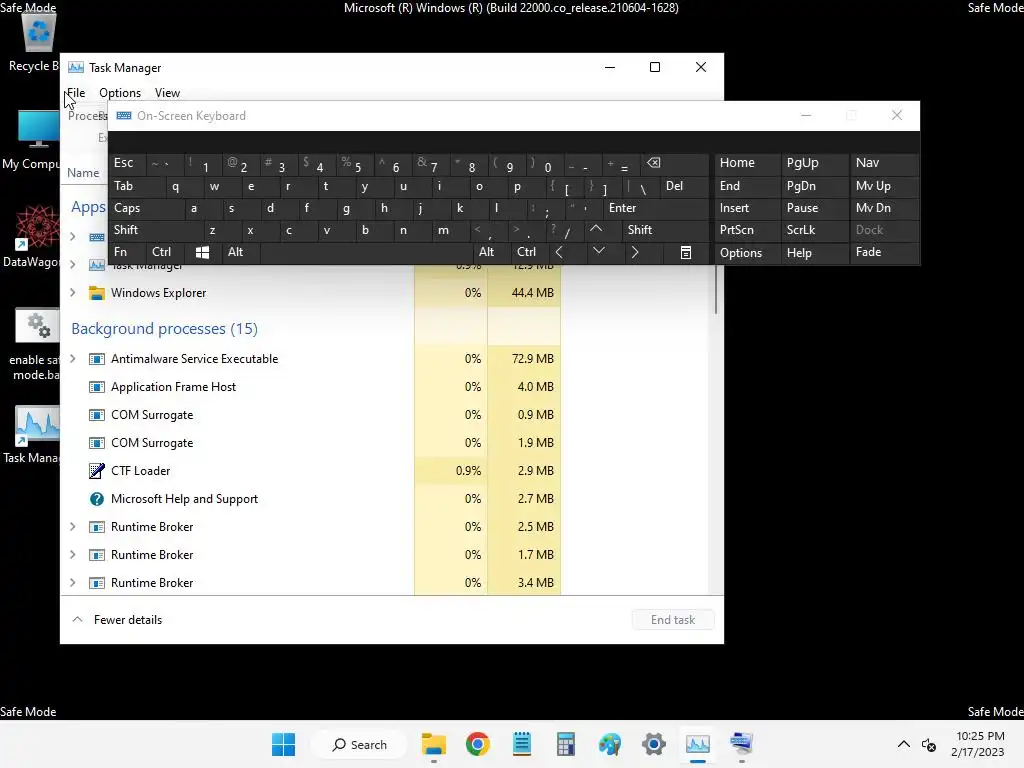This screenshot has height=768, width=1024.
Task: Toggle the right Ctrl key on On-Screen Keyboard
Action: [x=528, y=252]
